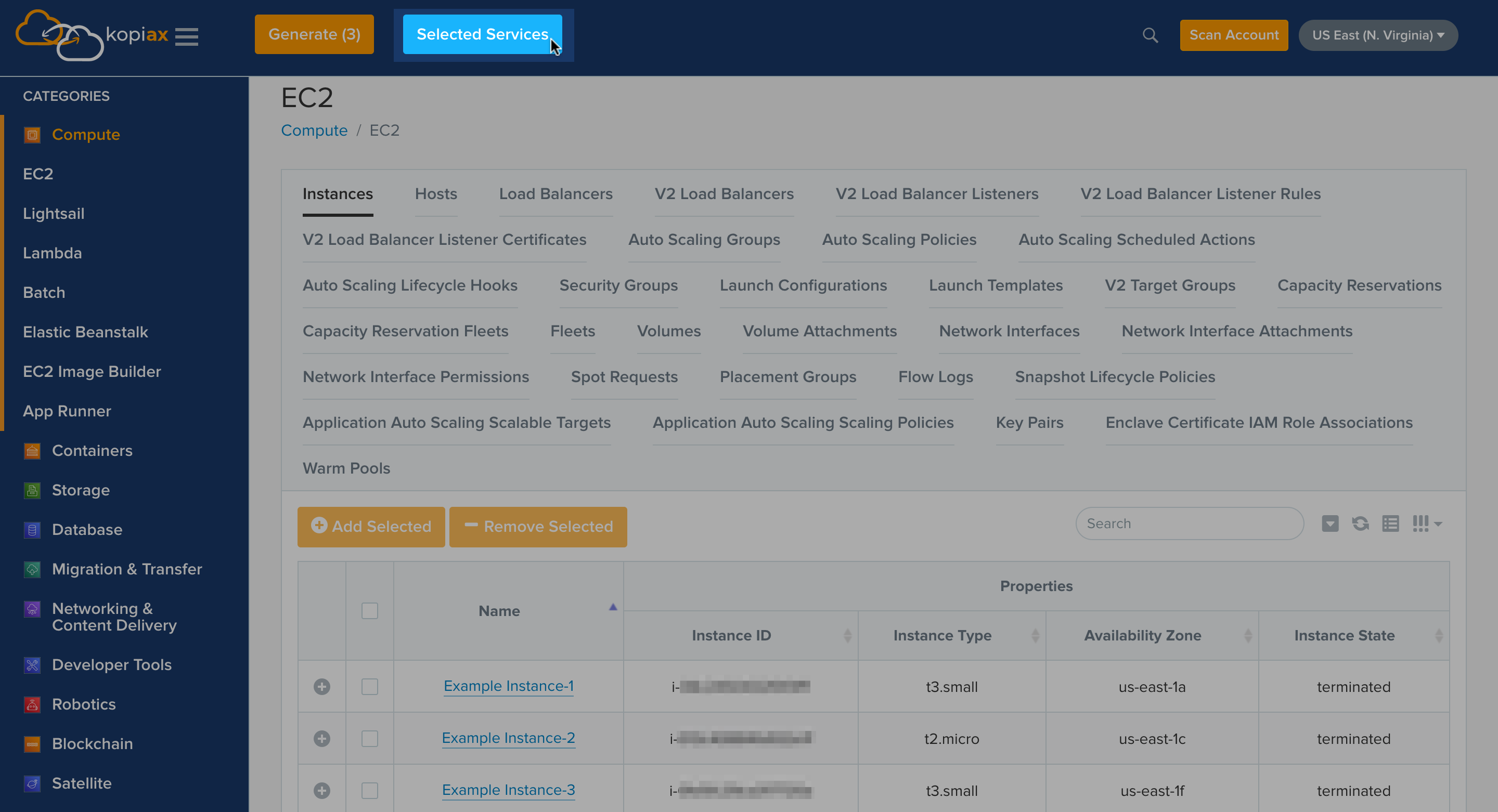The image size is (1498, 812).
Task: Sort by the Name column arrow
Action: [x=612, y=607]
